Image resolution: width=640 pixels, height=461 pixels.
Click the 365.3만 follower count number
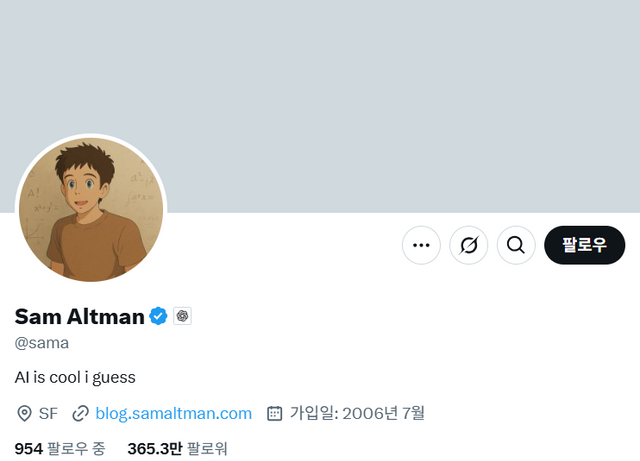point(154,449)
